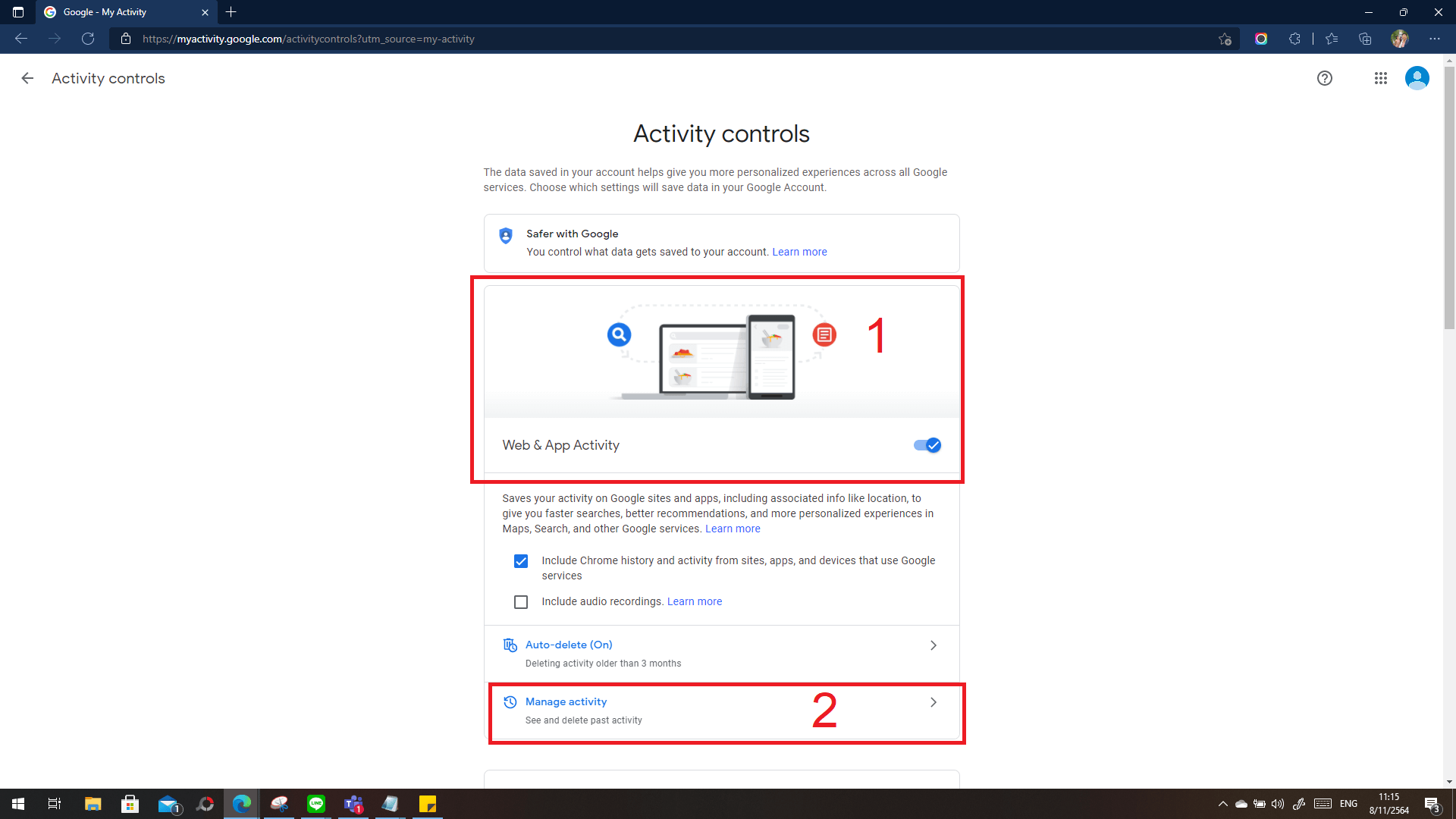Click the 'See and delete past activity' text
The height and width of the screenshot is (819, 1456).
coord(583,720)
